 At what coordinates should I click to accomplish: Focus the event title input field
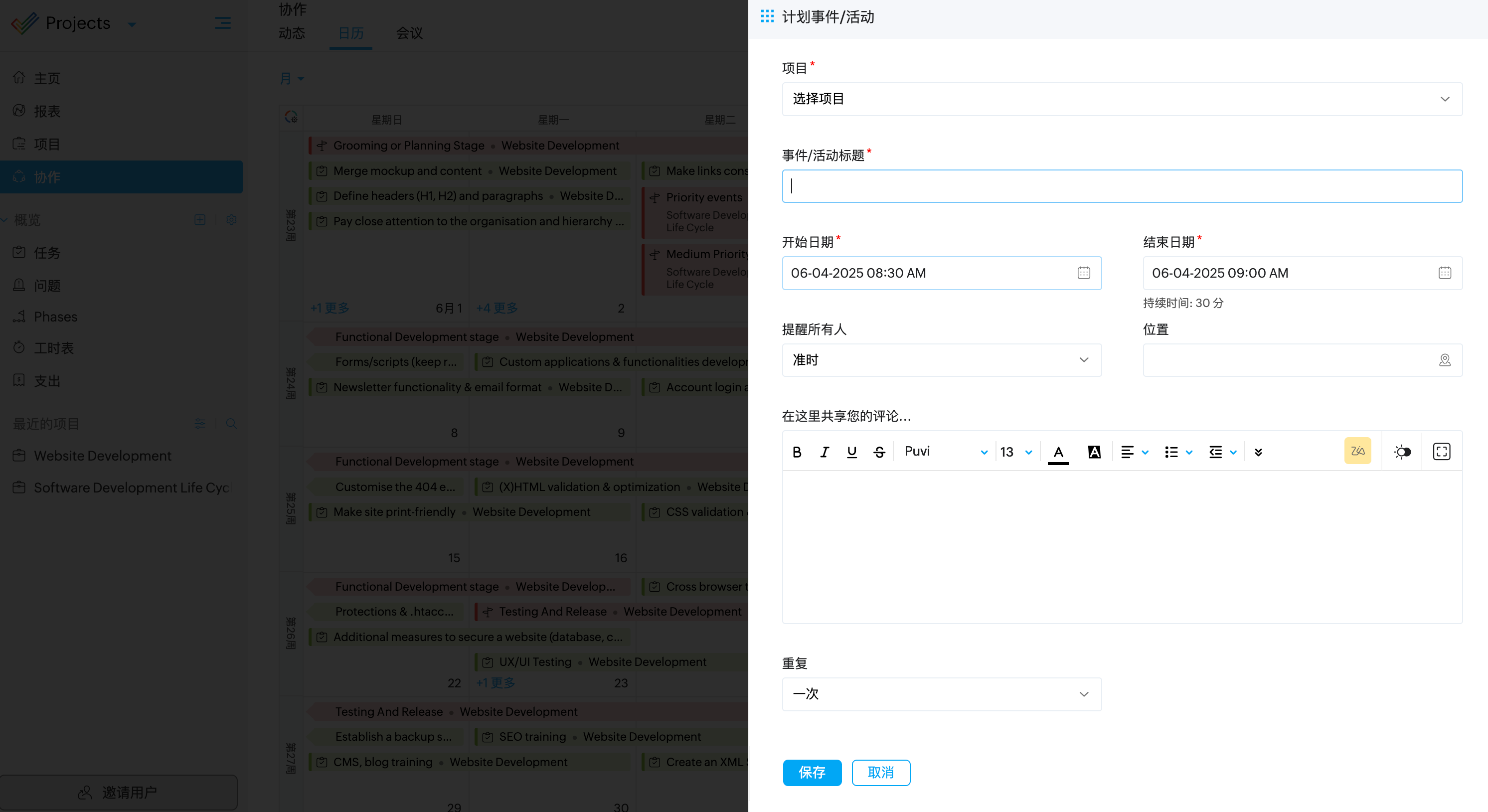[x=1121, y=186]
